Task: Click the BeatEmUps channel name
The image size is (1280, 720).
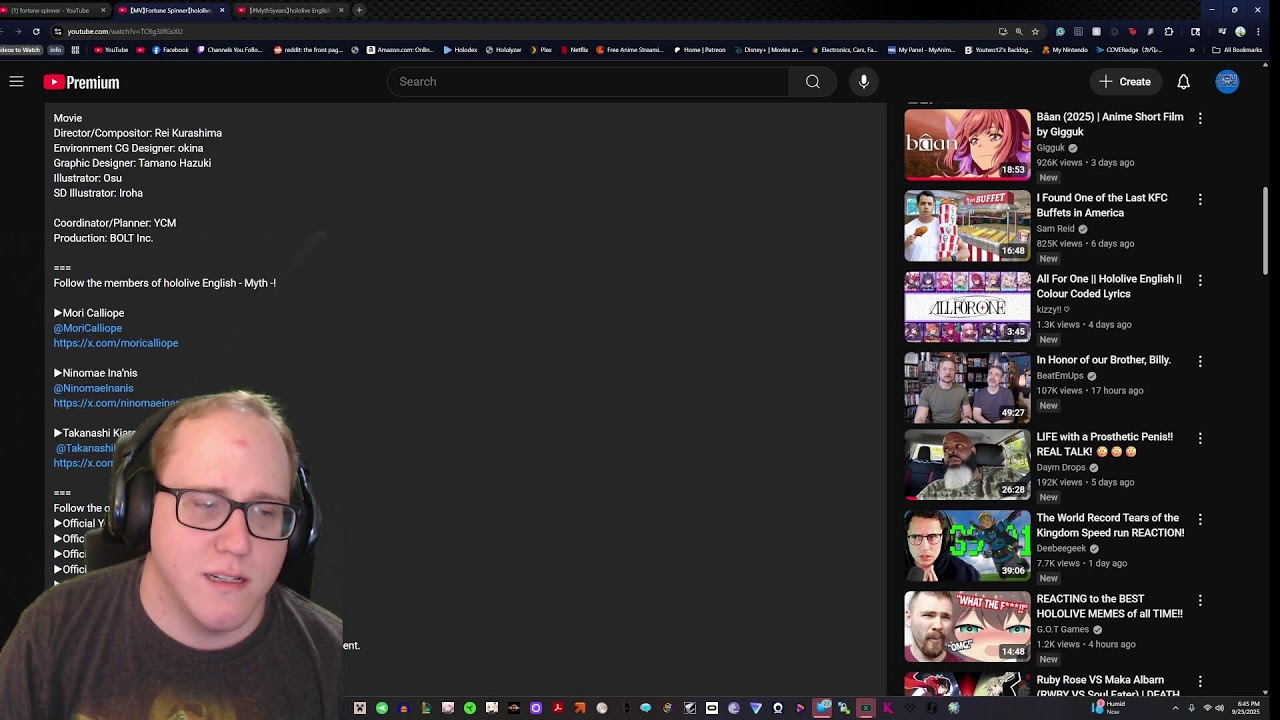Action: (x=1060, y=376)
